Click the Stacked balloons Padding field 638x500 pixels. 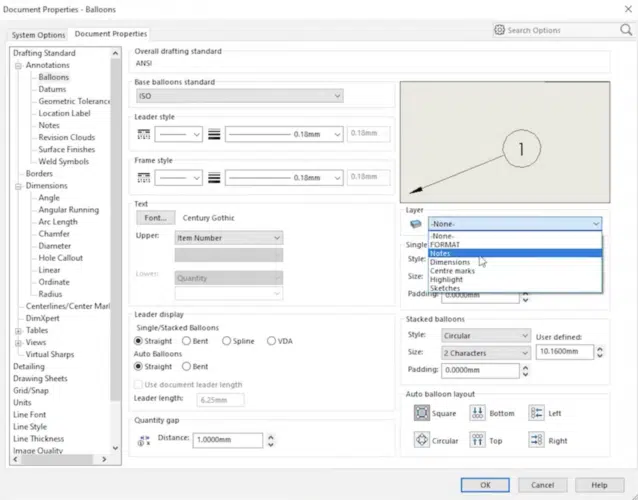pos(480,370)
